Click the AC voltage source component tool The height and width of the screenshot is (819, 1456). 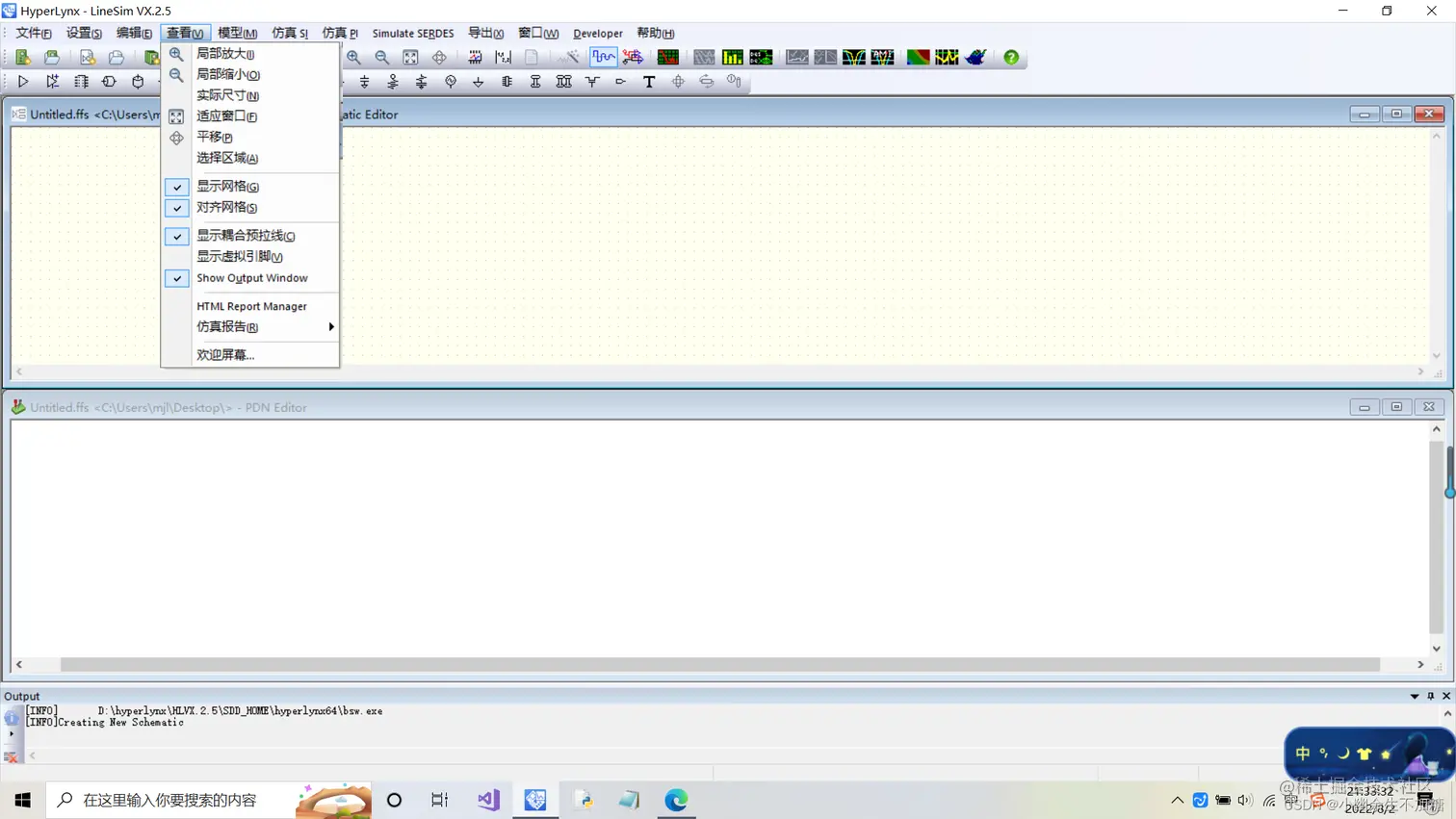pos(451,82)
